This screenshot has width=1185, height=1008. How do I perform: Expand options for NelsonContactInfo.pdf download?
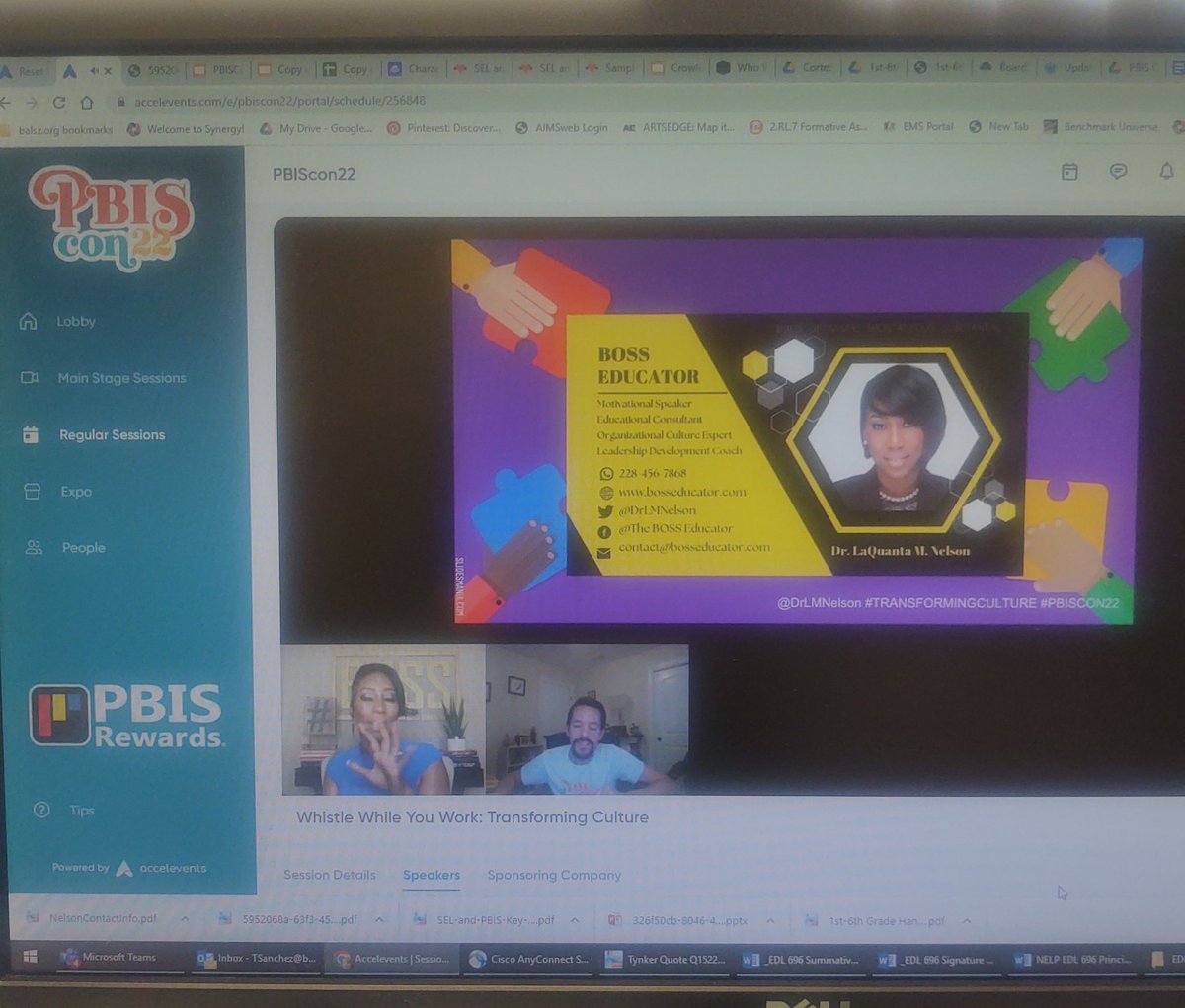184,919
